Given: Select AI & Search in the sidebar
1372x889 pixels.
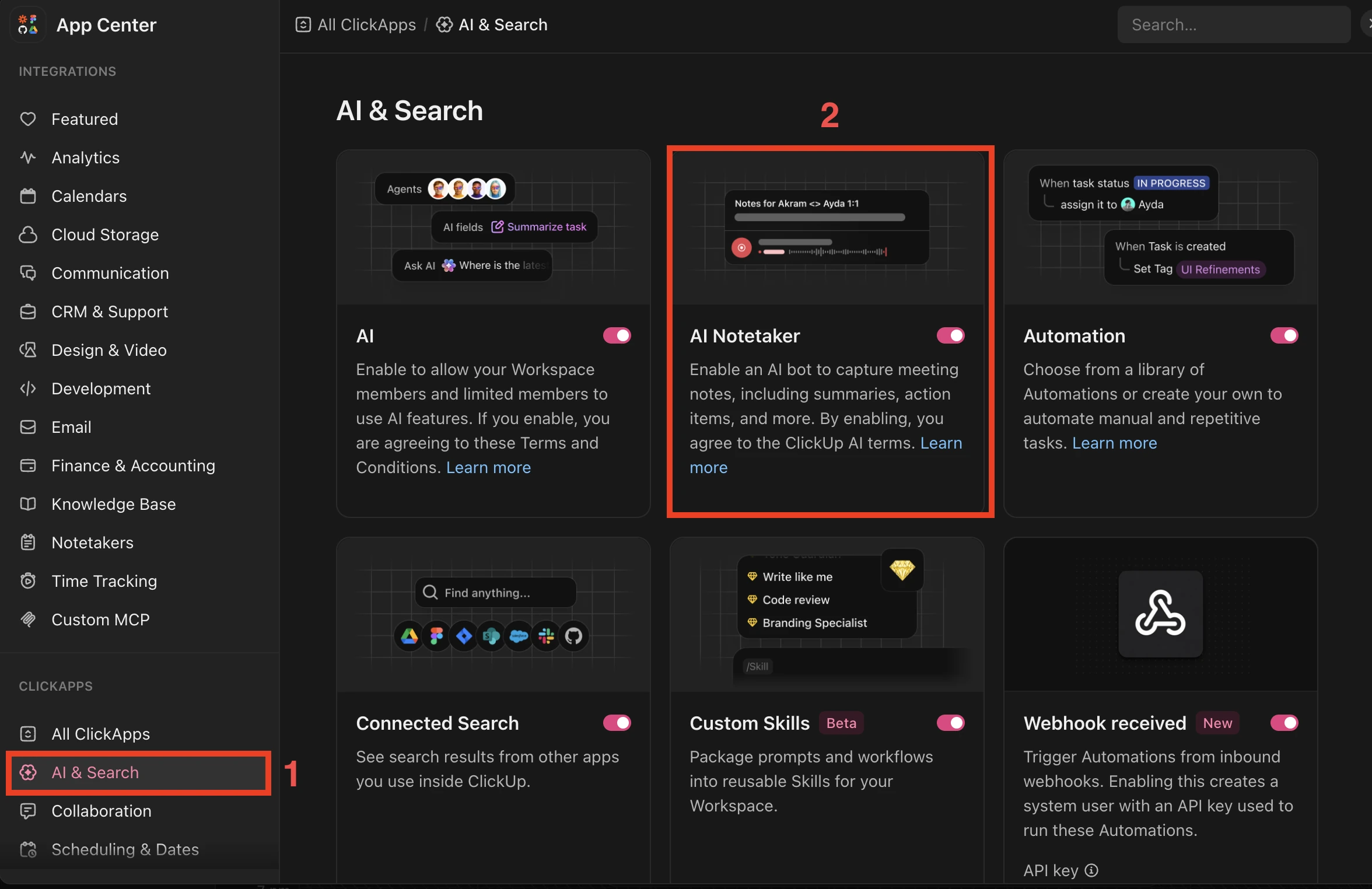Looking at the screenshot, I should 139,772.
